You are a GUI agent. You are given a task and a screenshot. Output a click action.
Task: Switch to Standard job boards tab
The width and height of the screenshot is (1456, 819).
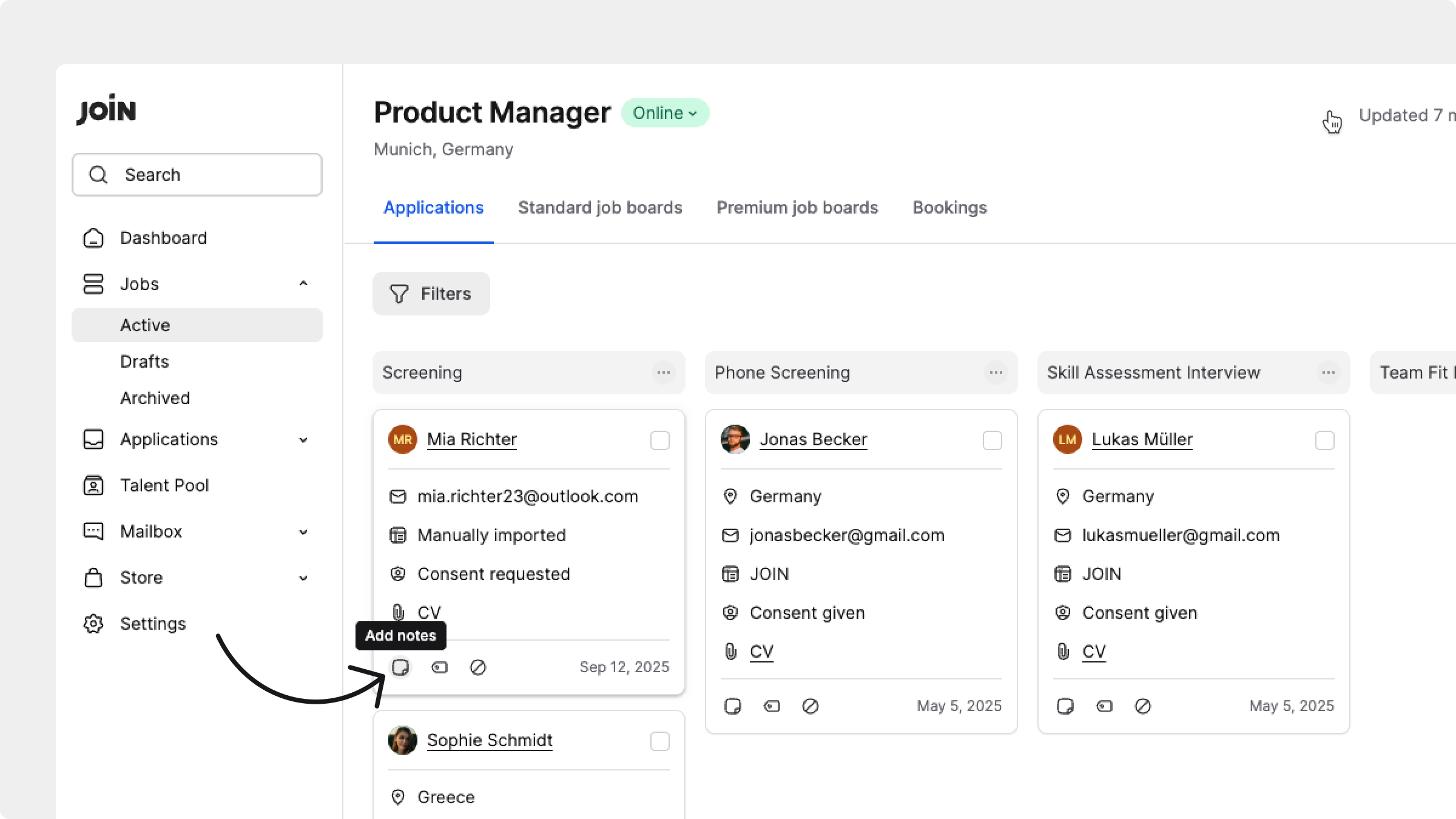599,208
